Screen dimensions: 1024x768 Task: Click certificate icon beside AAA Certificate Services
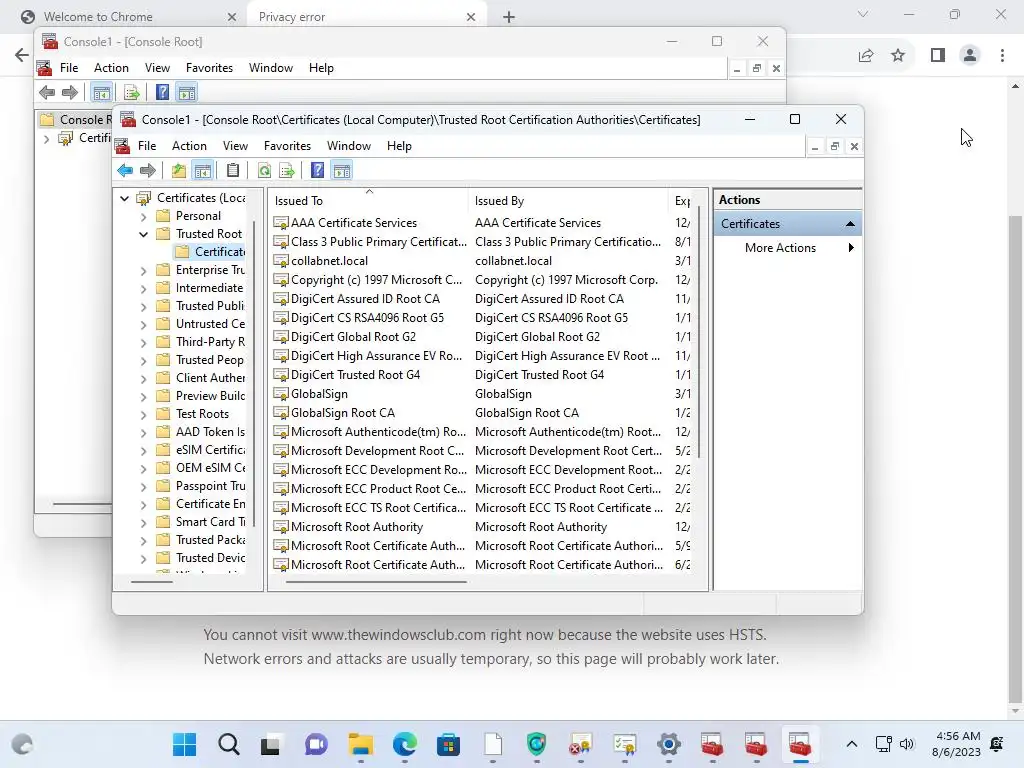click(x=281, y=223)
